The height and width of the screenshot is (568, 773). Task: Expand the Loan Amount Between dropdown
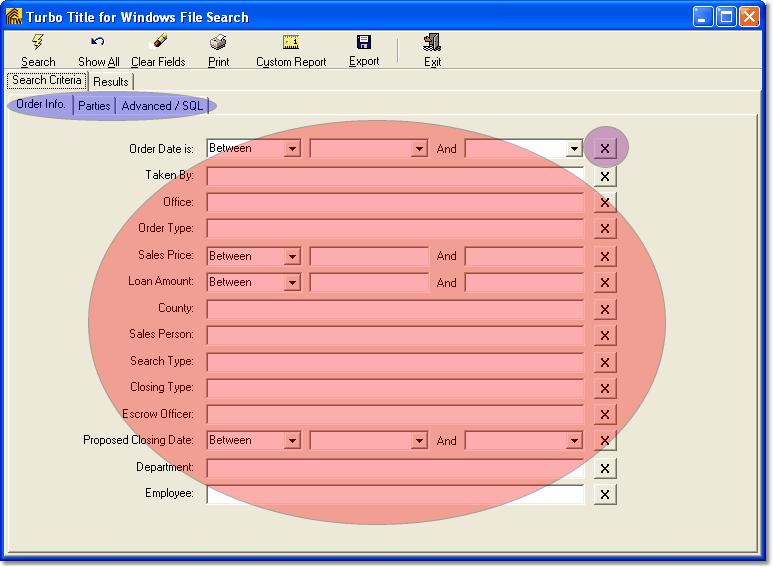point(292,283)
